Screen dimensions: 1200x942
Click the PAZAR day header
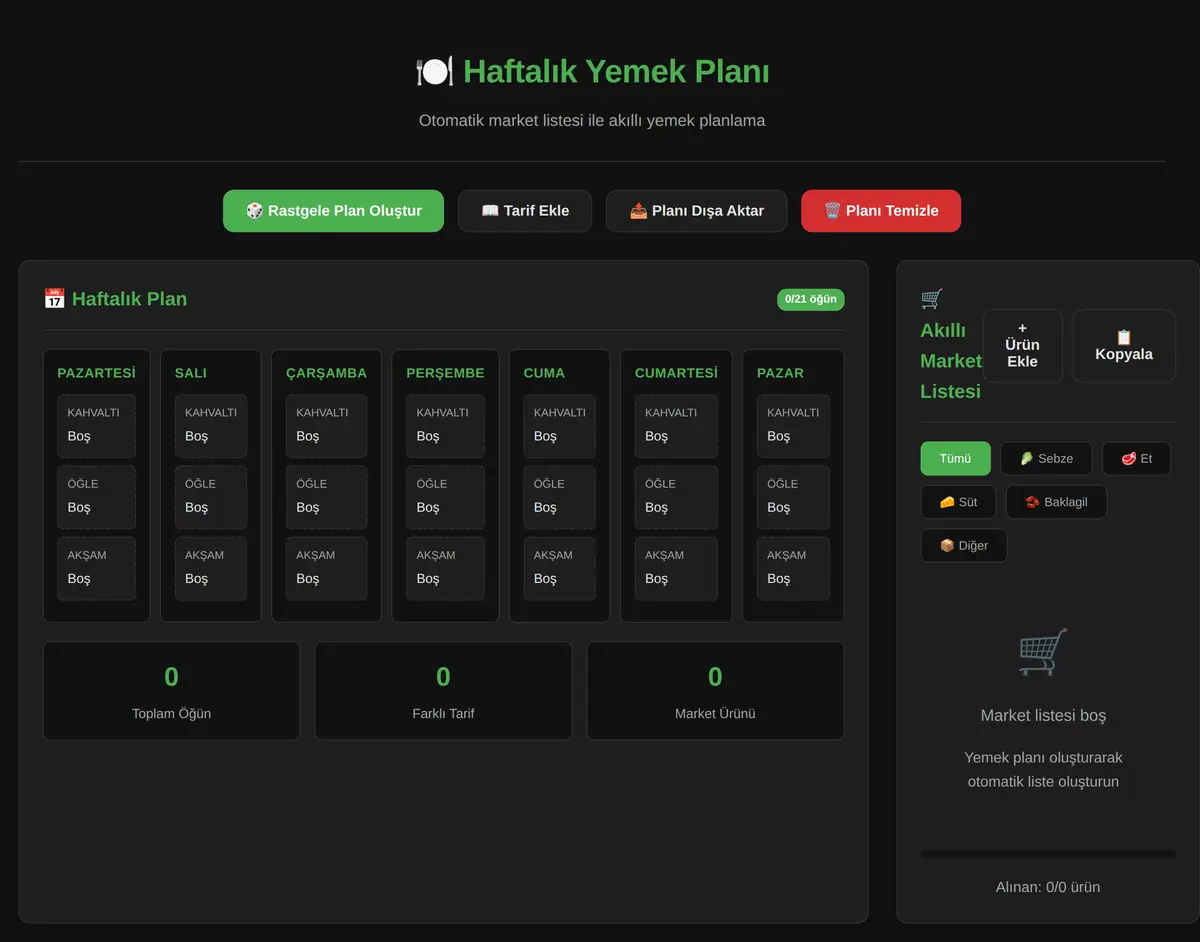point(780,373)
